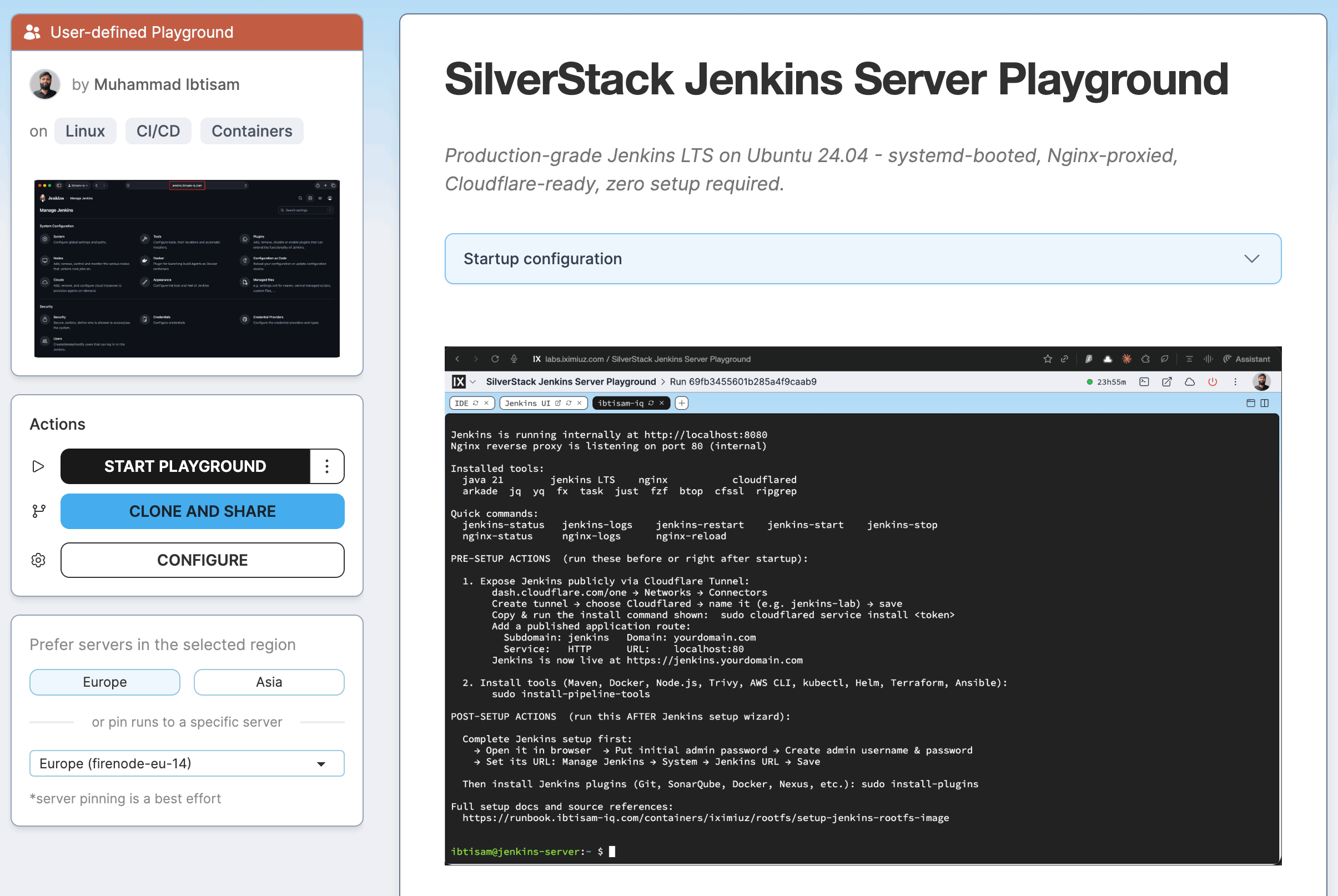1338x896 pixels.
Task: Click the split-pane layout icon above the terminal
Action: click(1265, 404)
